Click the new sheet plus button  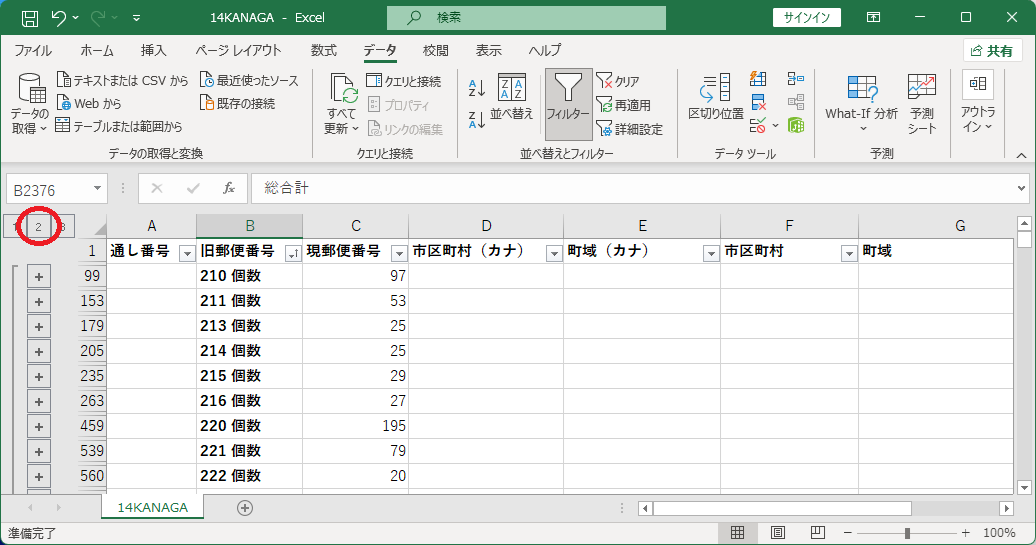pos(244,508)
